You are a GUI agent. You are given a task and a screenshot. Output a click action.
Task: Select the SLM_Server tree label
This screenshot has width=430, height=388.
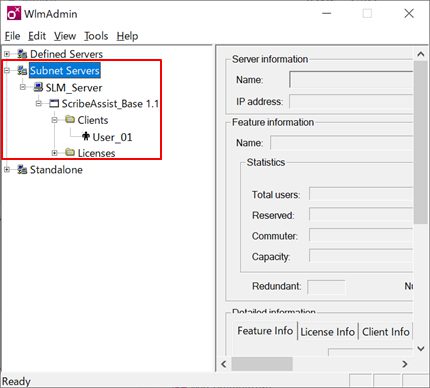click(x=74, y=88)
